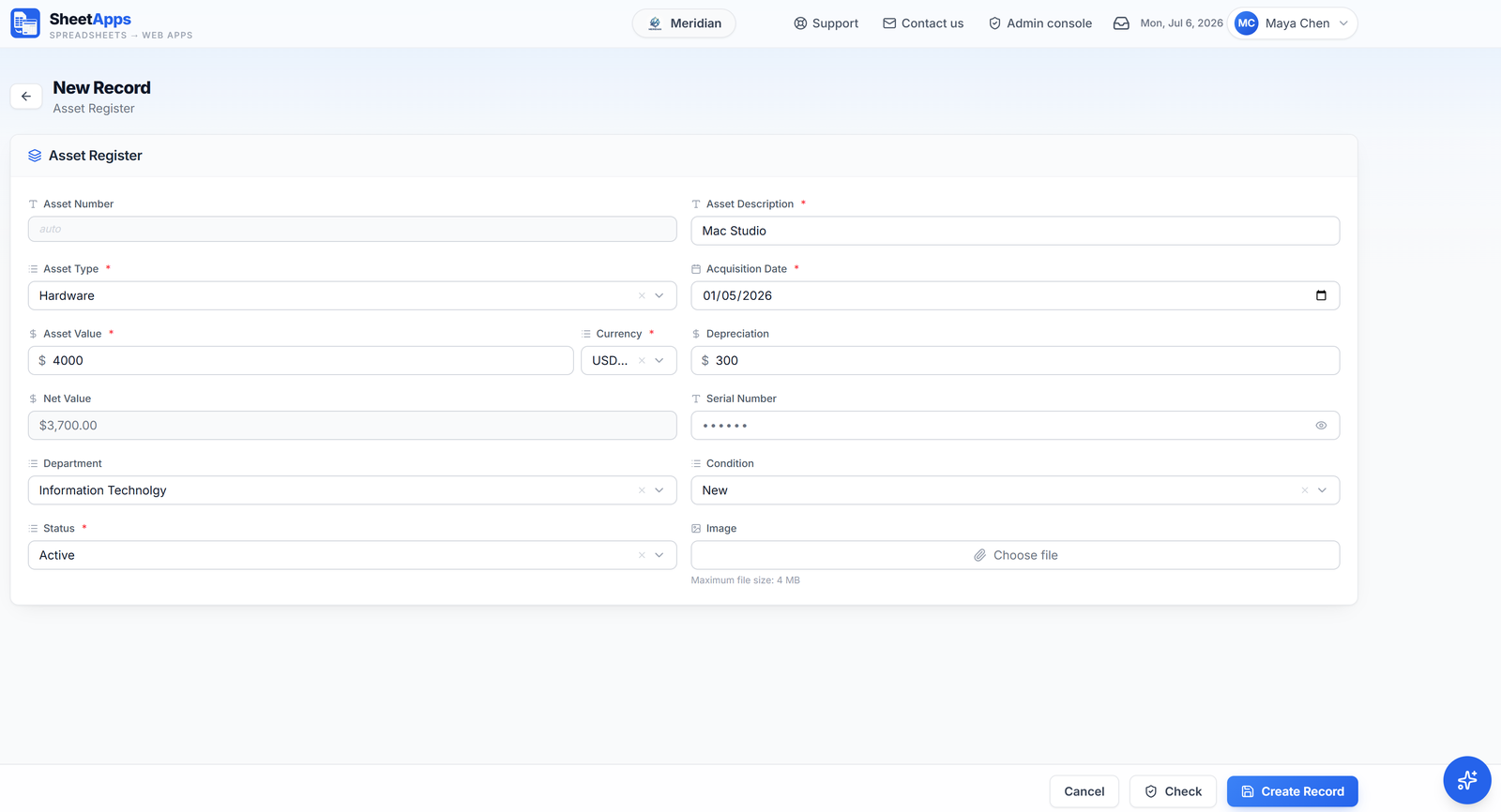Viewport: 1501px width, 812px height.
Task: Click the SheetApps logo icon
Action: pyautogui.click(x=25, y=23)
